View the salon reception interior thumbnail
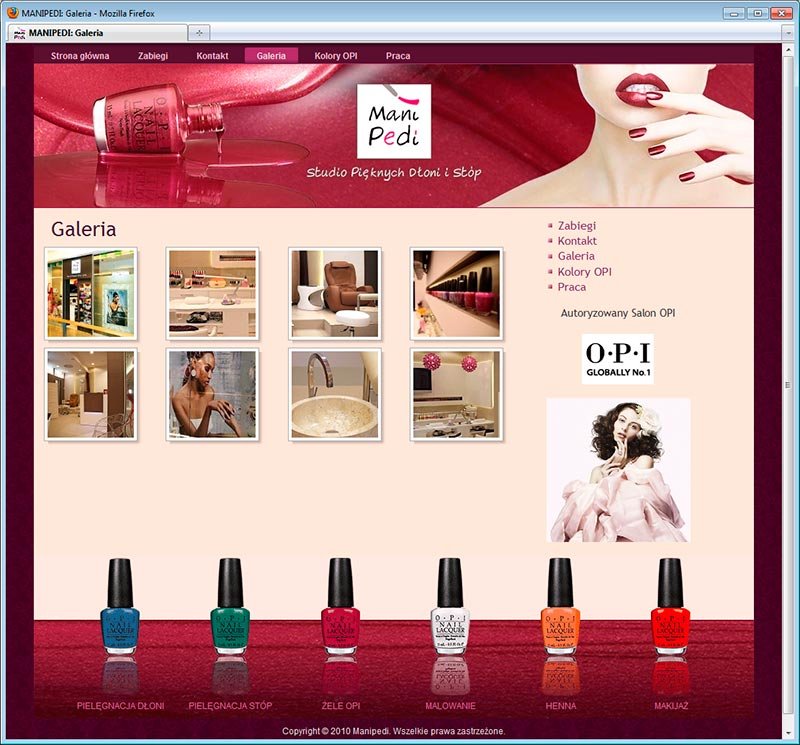Screen dimensions: 800x745 (91, 394)
